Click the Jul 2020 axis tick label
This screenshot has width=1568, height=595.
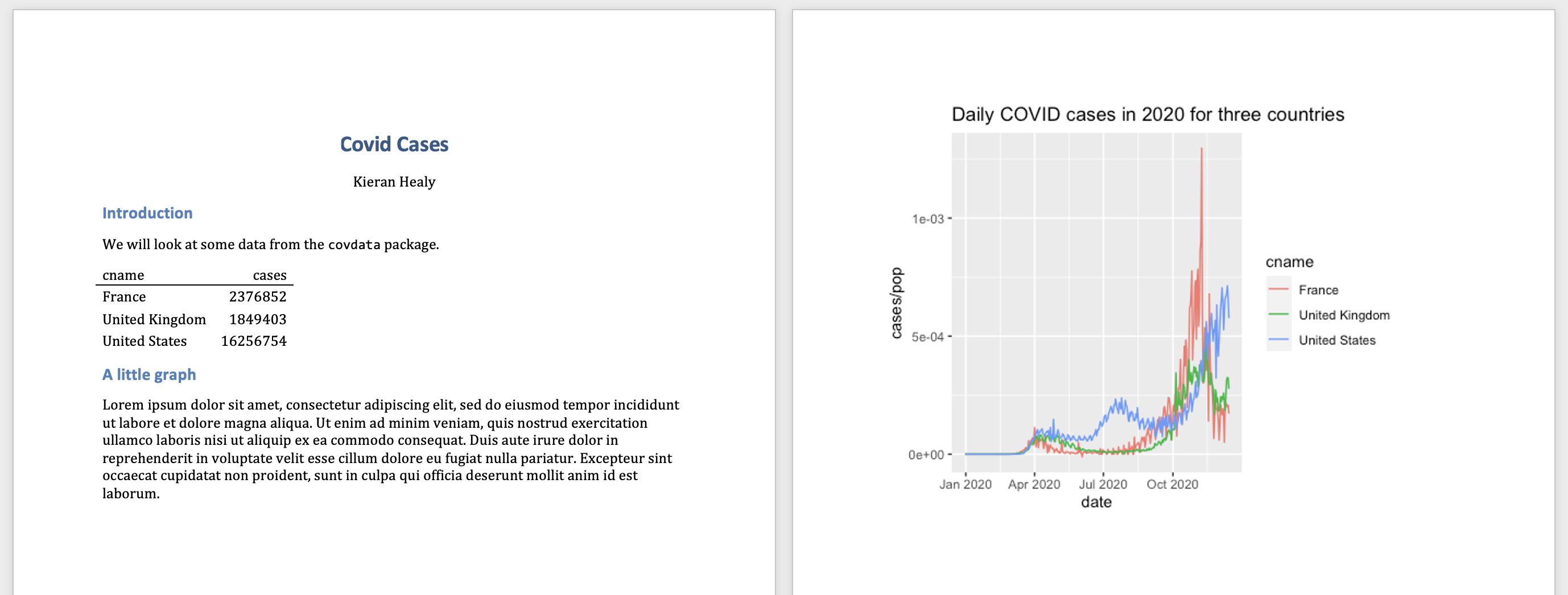tap(1103, 484)
